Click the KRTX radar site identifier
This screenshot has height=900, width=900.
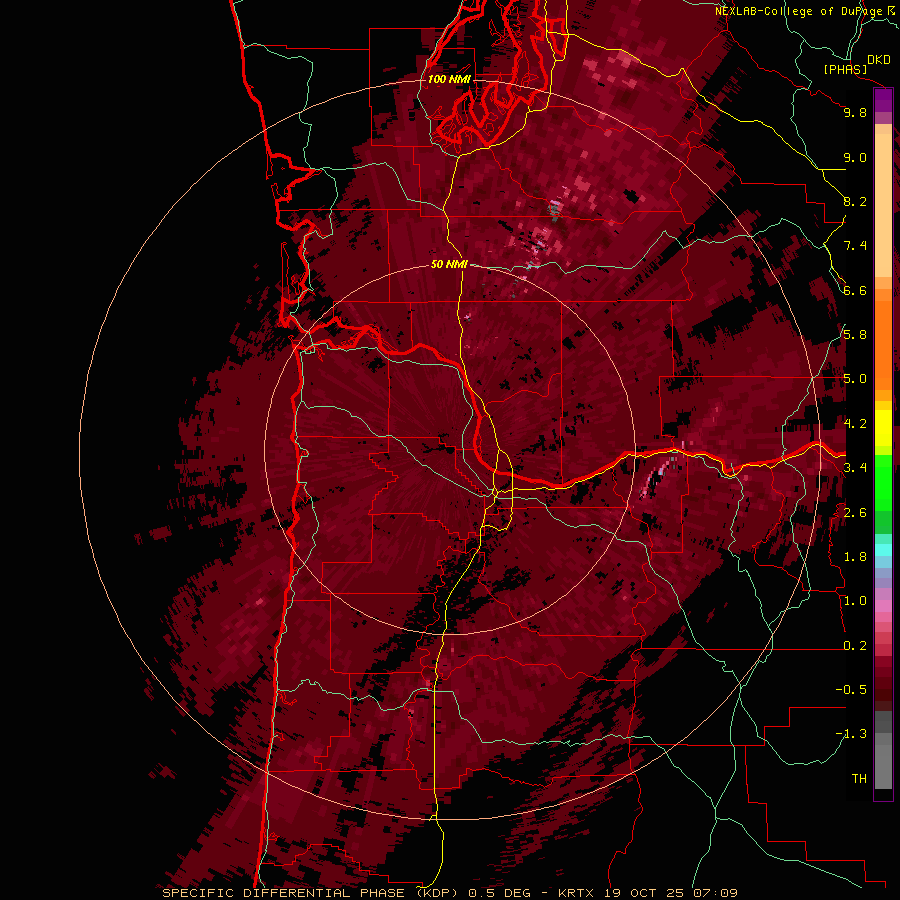(x=577, y=893)
